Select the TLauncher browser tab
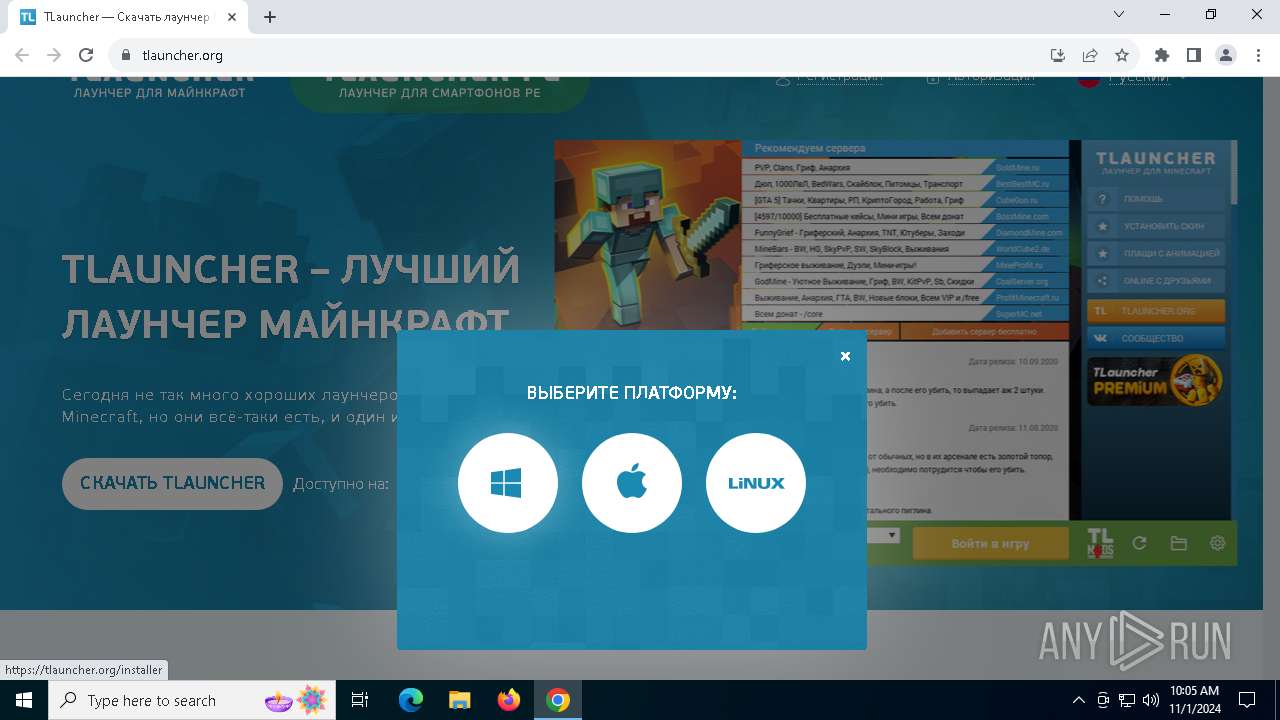The image size is (1280, 720). click(x=130, y=17)
